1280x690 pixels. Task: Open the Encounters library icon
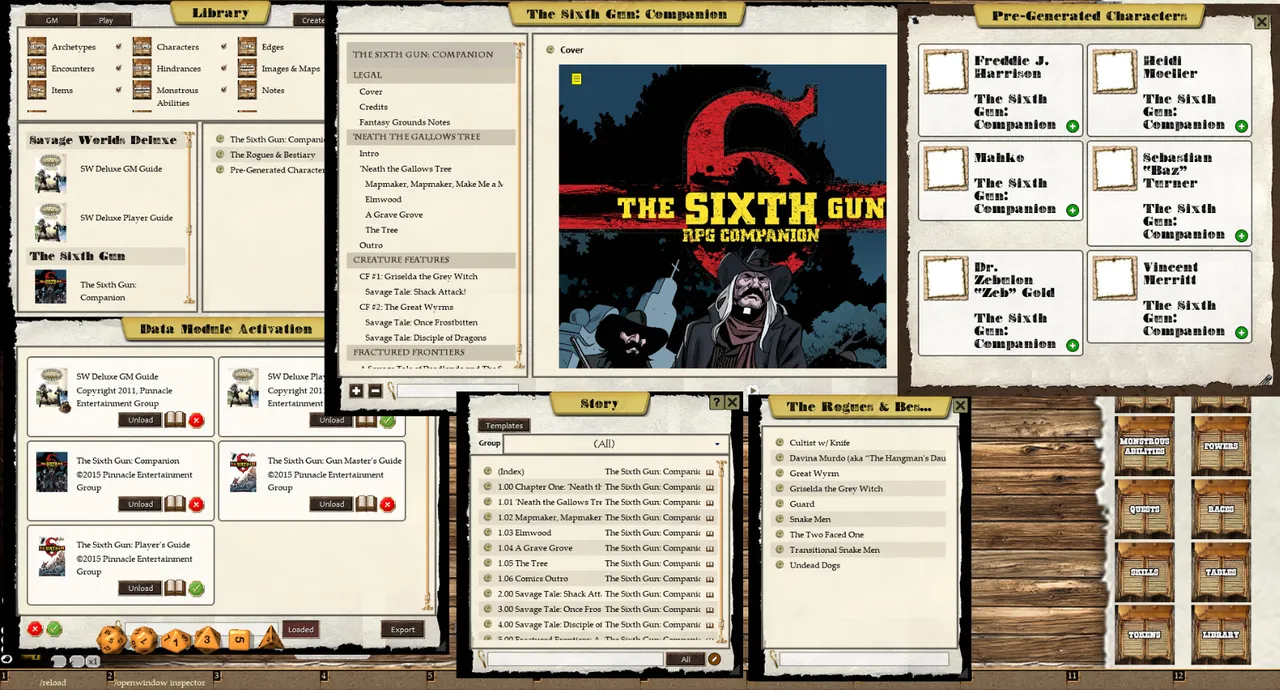[x=37, y=69]
